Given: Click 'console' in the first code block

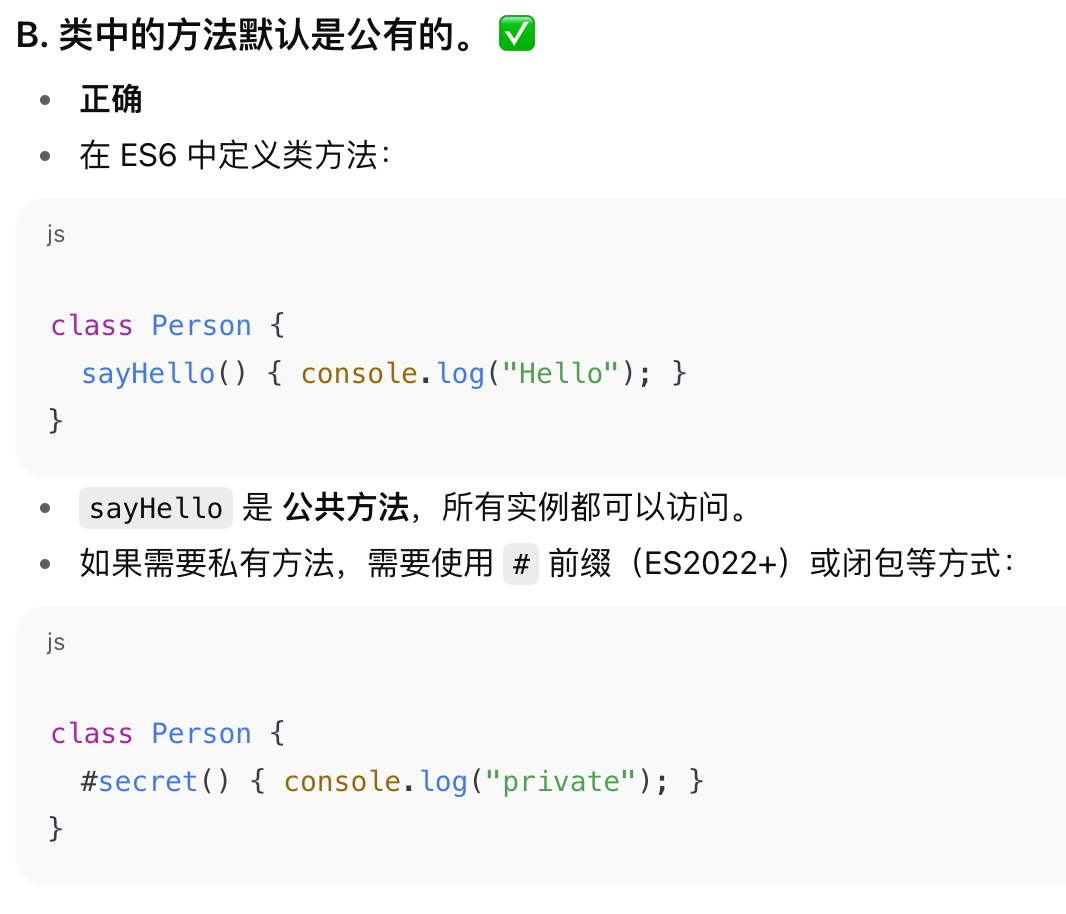Looking at the screenshot, I should pyautogui.click(x=359, y=373).
